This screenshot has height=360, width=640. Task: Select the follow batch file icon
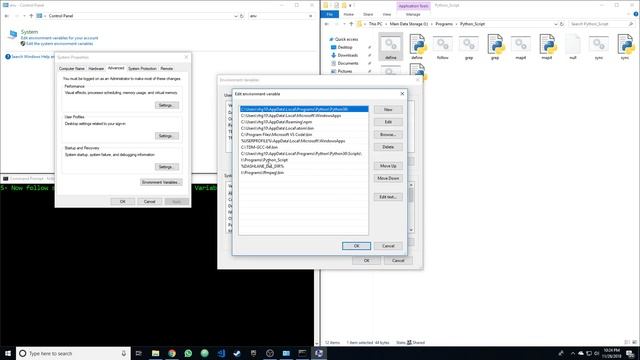tap(442, 46)
